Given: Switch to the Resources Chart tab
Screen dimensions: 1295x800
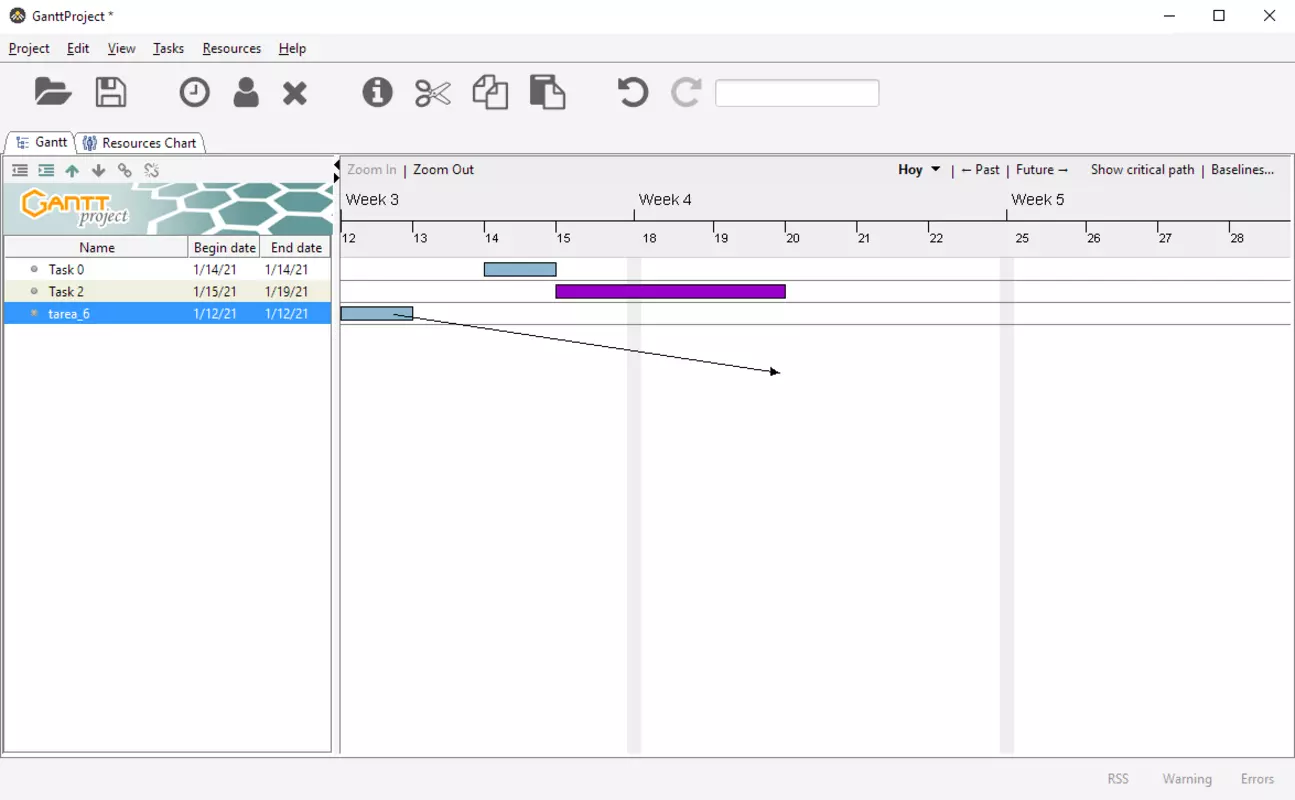Looking at the screenshot, I should click(x=140, y=143).
